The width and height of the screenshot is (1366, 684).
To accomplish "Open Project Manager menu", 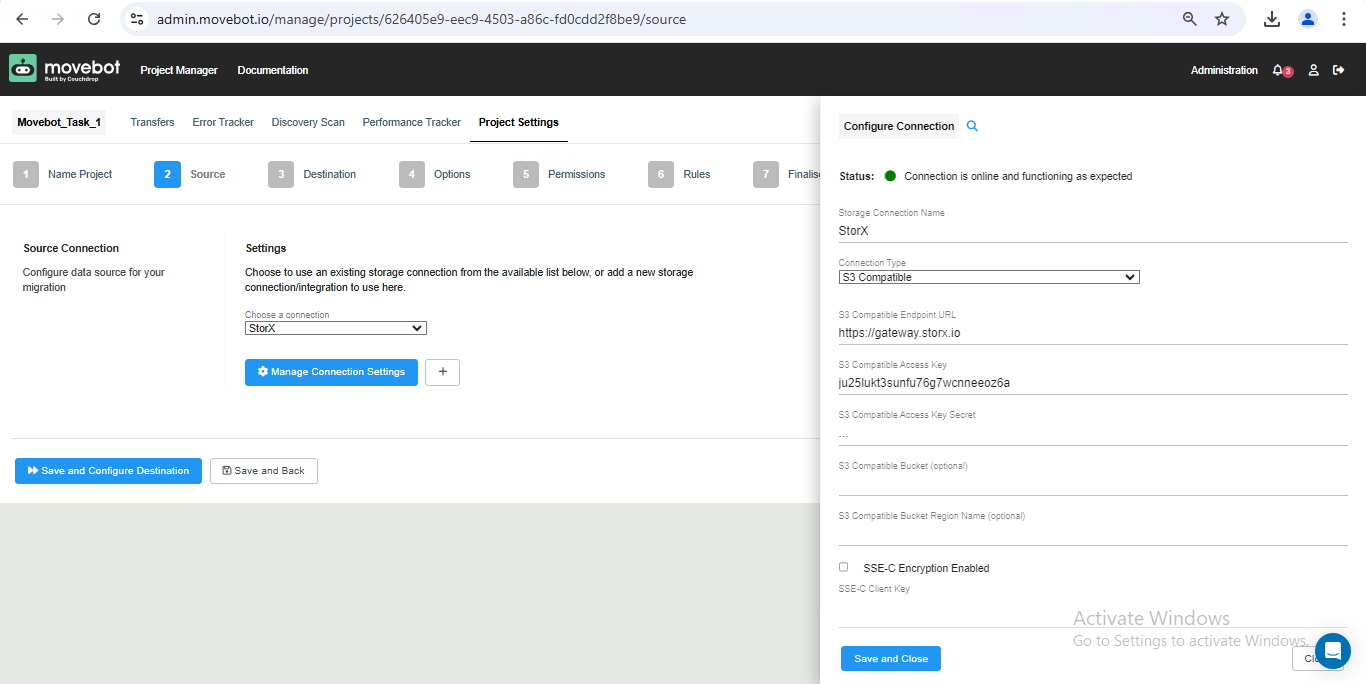I will pyautogui.click(x=179, y=70).
